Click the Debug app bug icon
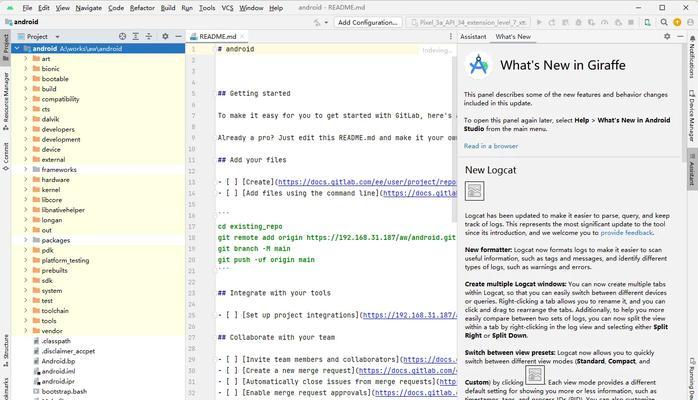 578,22
